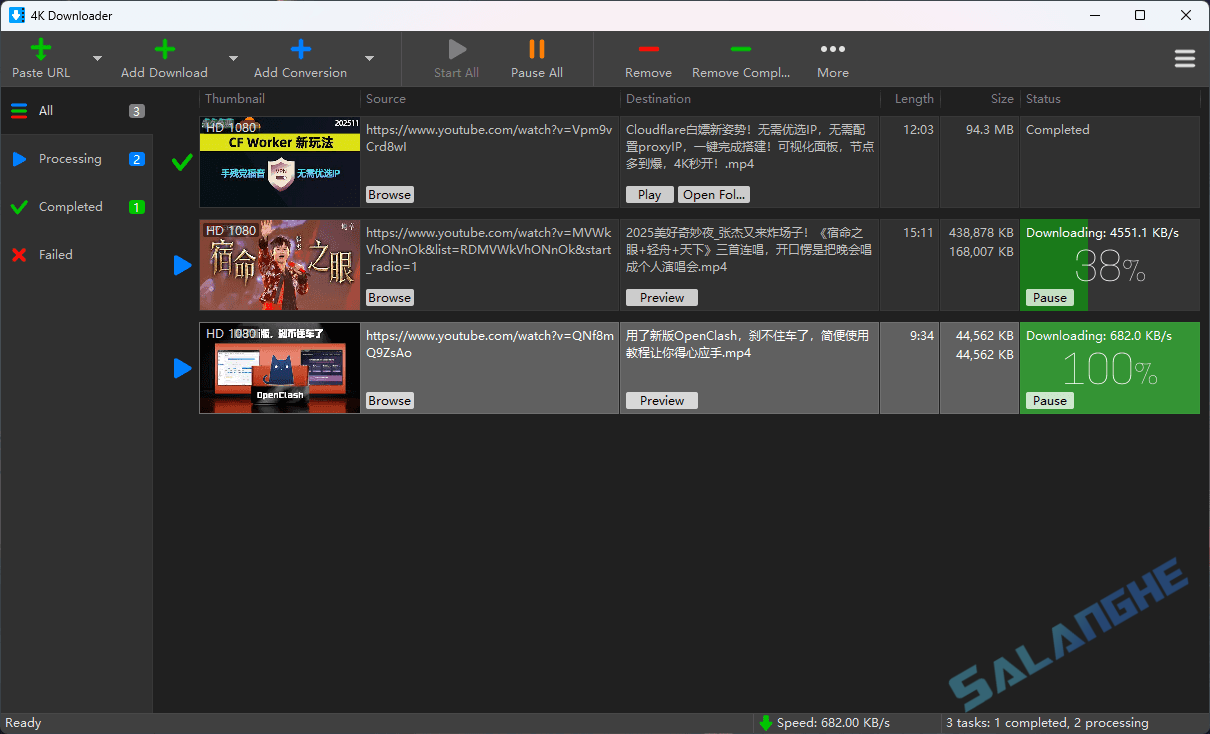Play the completed Cloudflare video
Viewport: 1210px width, 734px height.
649,194
